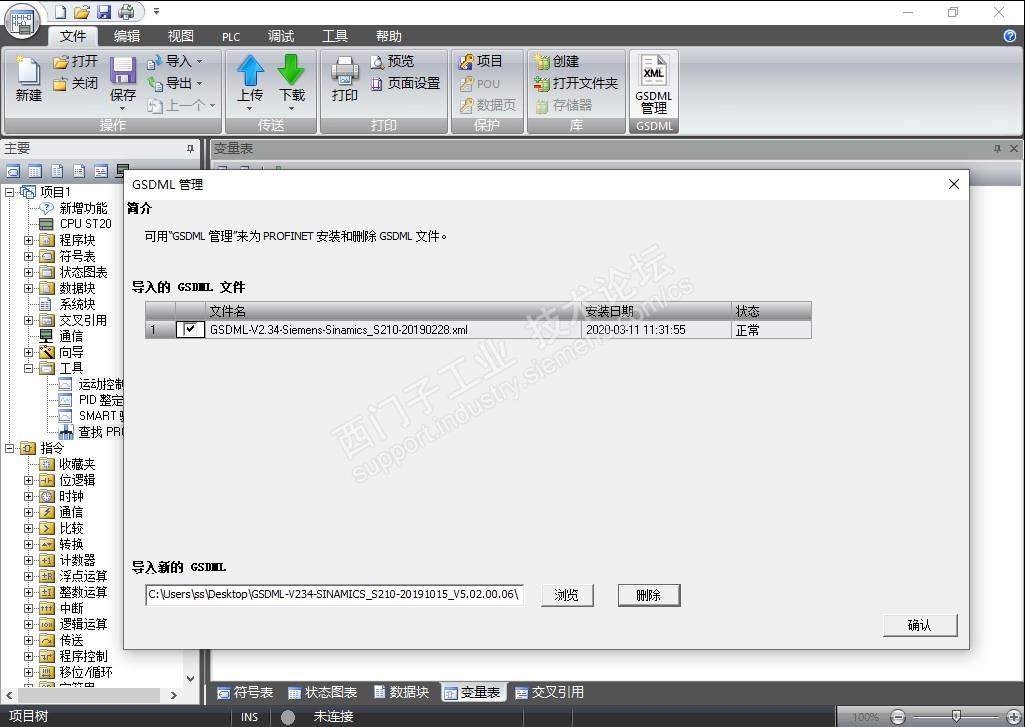Click the zoom slider handle
1025x727 pixels.
click(x=956, y=716)
